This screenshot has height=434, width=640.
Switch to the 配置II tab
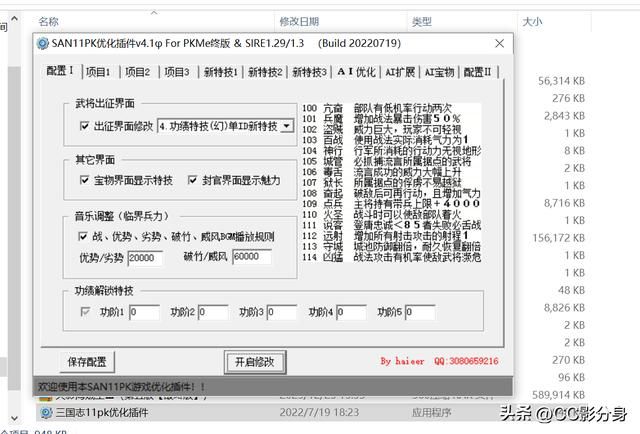(478, 72)
